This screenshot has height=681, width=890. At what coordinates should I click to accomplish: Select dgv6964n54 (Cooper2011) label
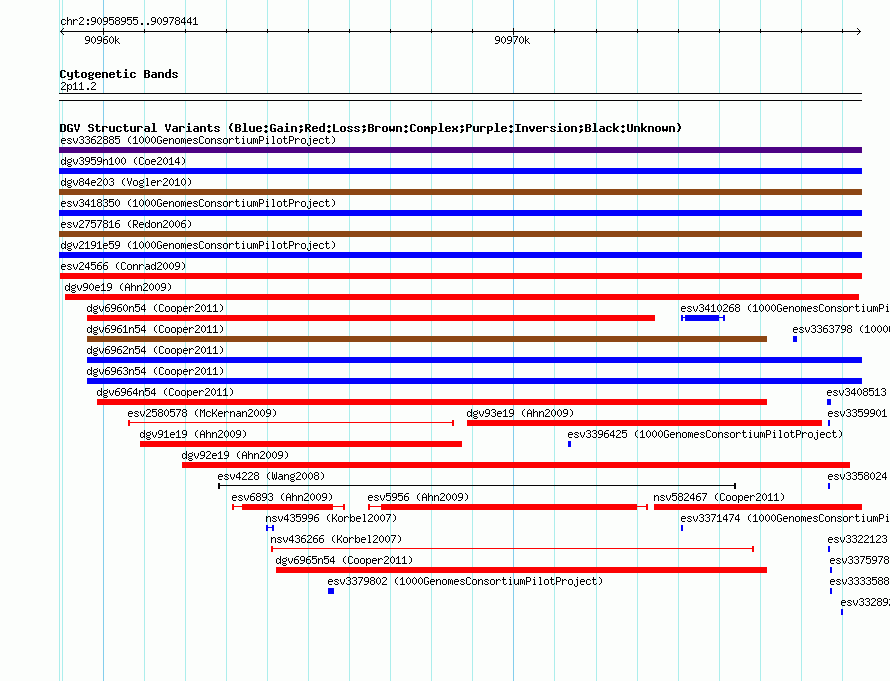click(x=165, y=392)
